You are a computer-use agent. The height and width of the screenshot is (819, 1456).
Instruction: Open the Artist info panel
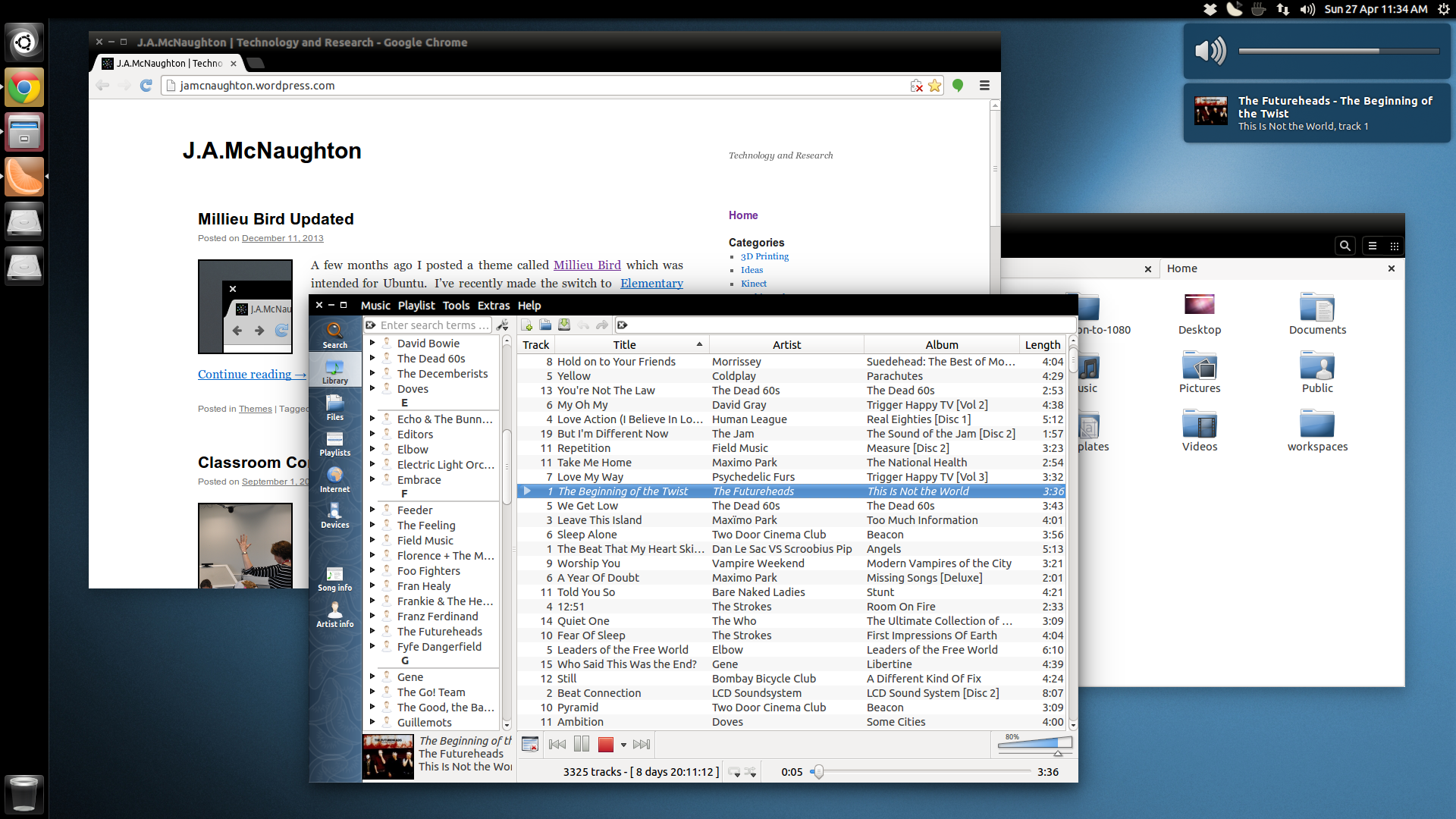pyautogui.click(x=334, y=615)
